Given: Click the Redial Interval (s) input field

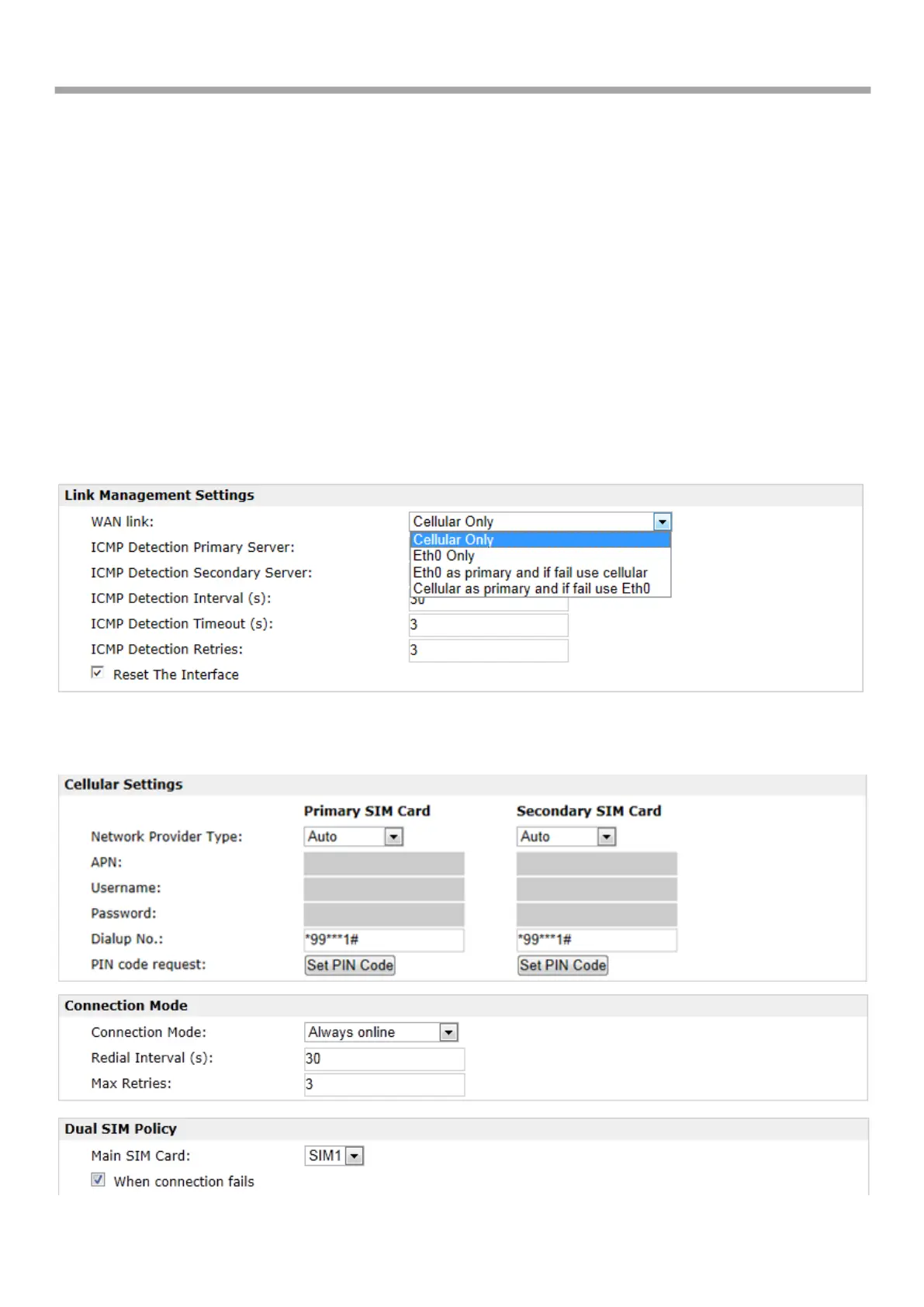Looking at the screenshot, I should [384, 1059].
